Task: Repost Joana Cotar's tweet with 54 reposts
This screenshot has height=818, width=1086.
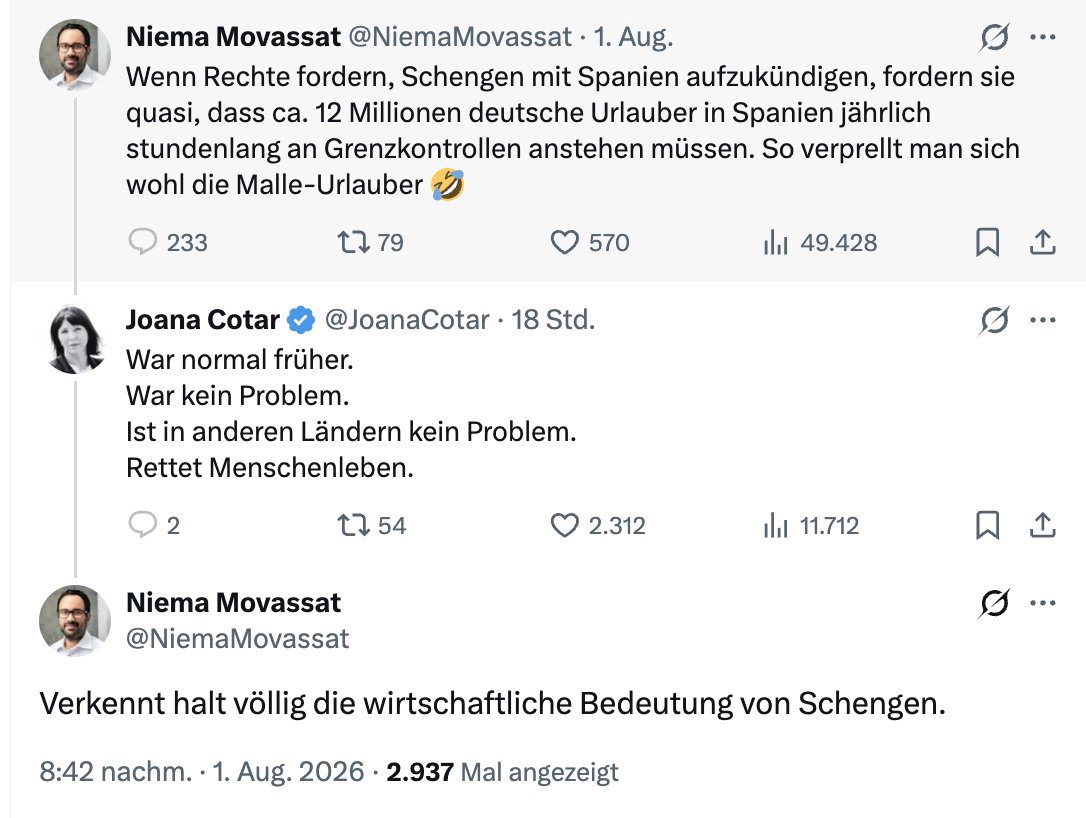Action: [353, 525]
